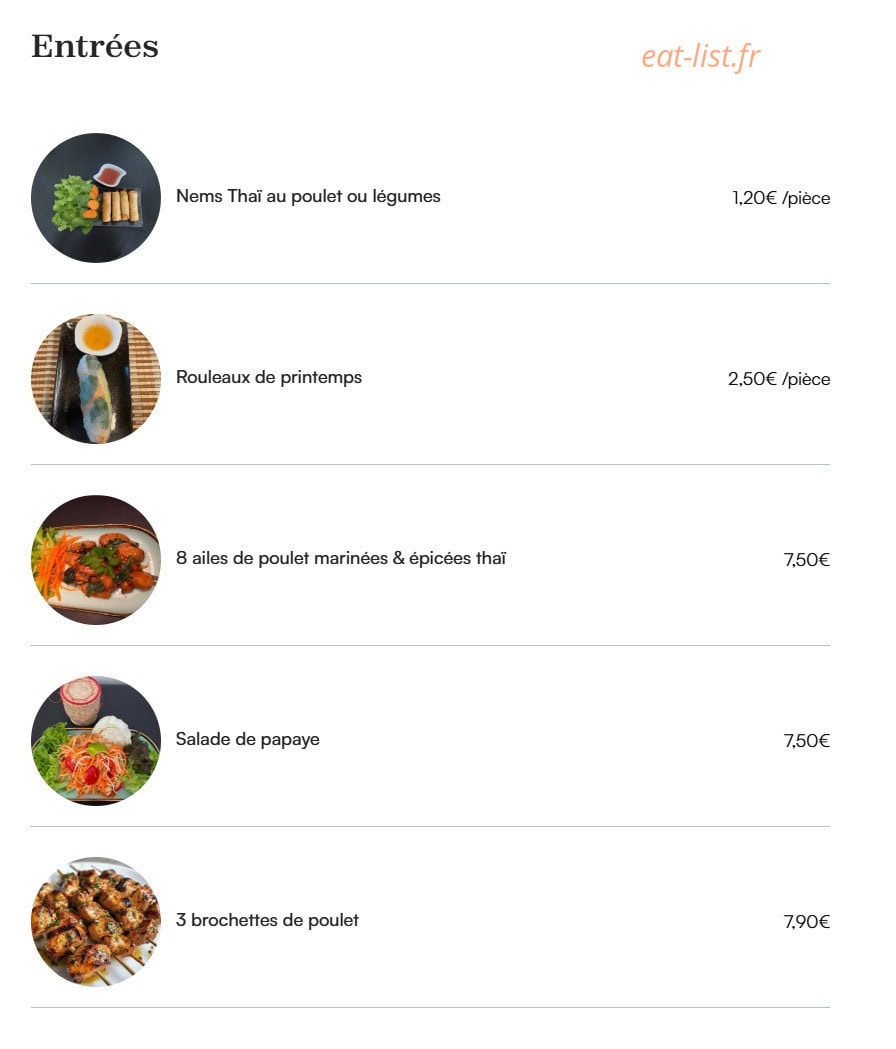This screenshot has height=1049, width=896.
Task: Select the Rouleaux de printemps item
Action: (x=268, y=377)
